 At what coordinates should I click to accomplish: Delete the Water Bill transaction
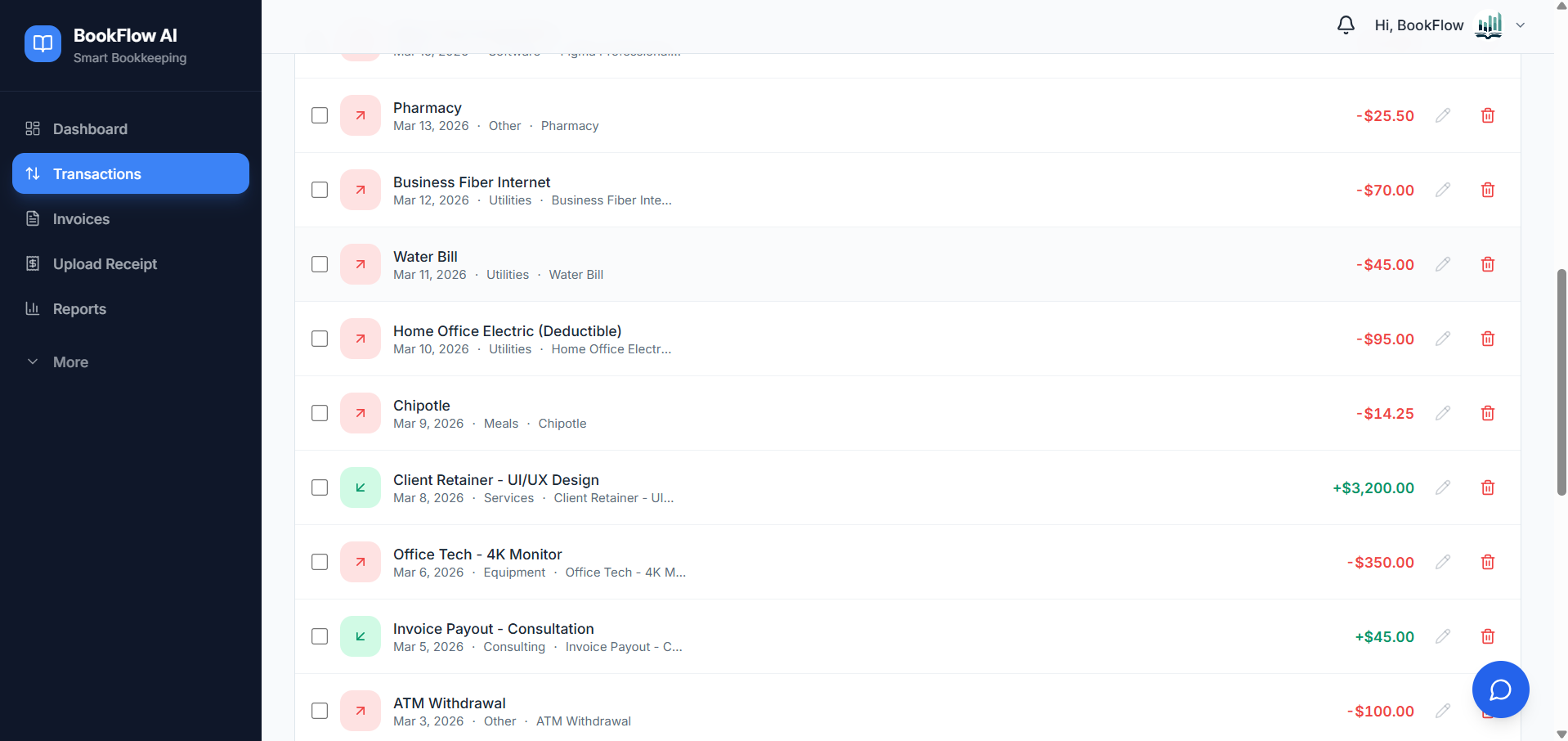[1488, 264]
